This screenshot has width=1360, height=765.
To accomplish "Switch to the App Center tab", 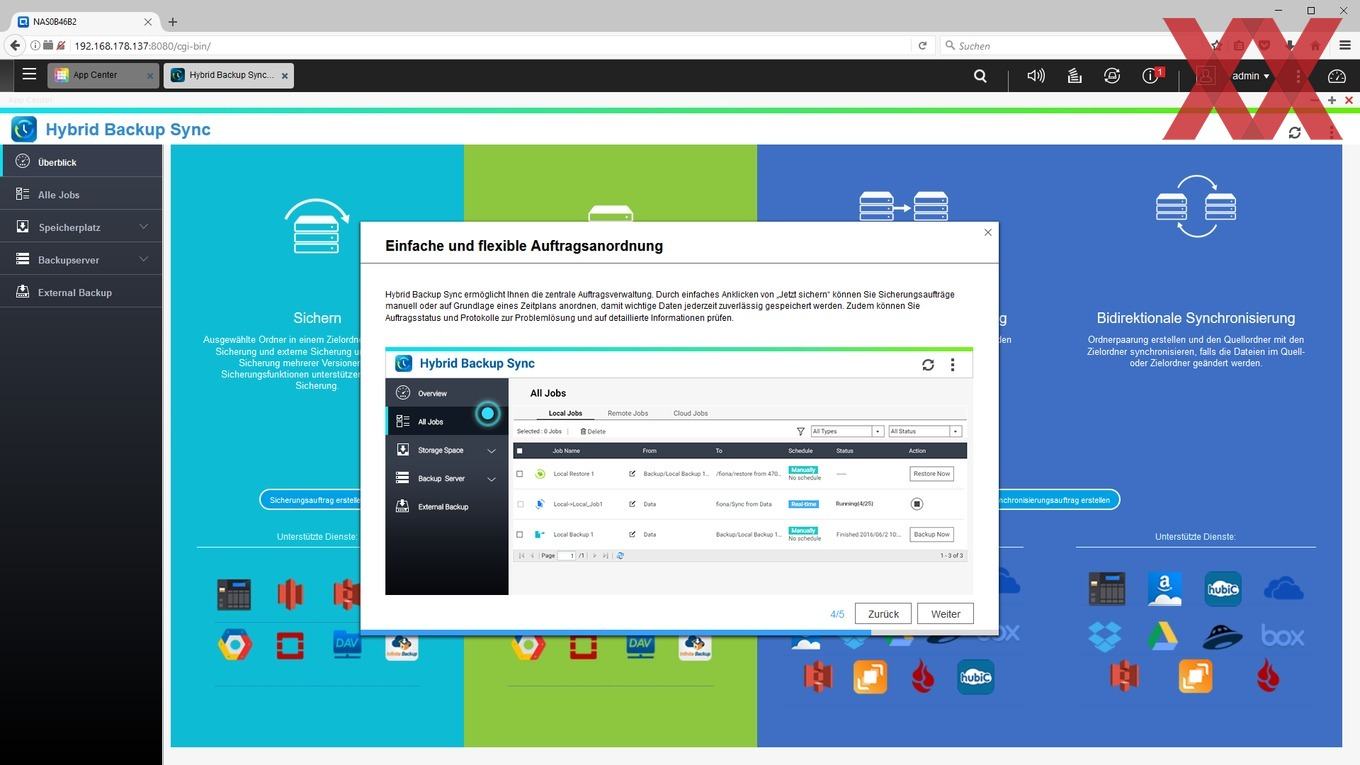I will pos(103,75).
